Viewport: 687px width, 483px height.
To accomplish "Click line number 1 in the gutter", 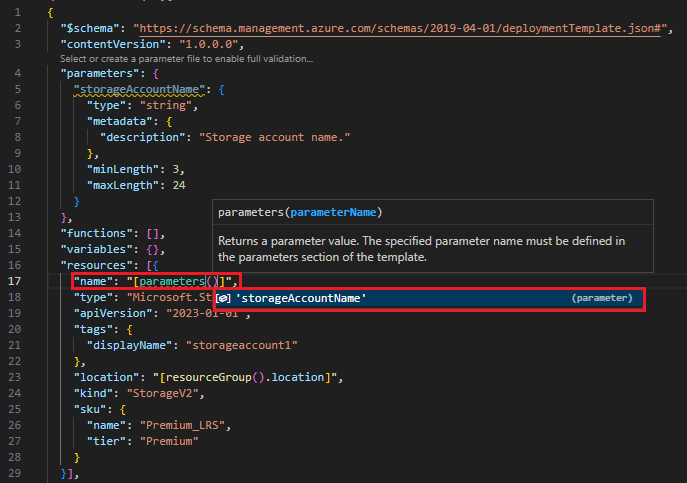I will coord(18,12).
